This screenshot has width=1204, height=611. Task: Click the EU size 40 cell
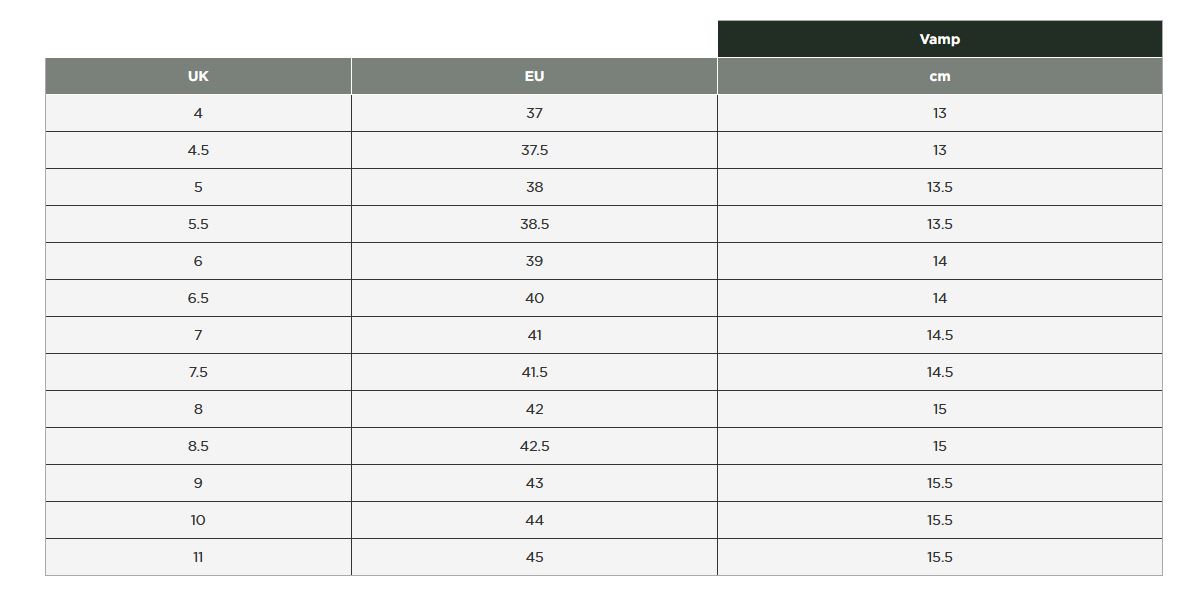[x=534, y=298]
